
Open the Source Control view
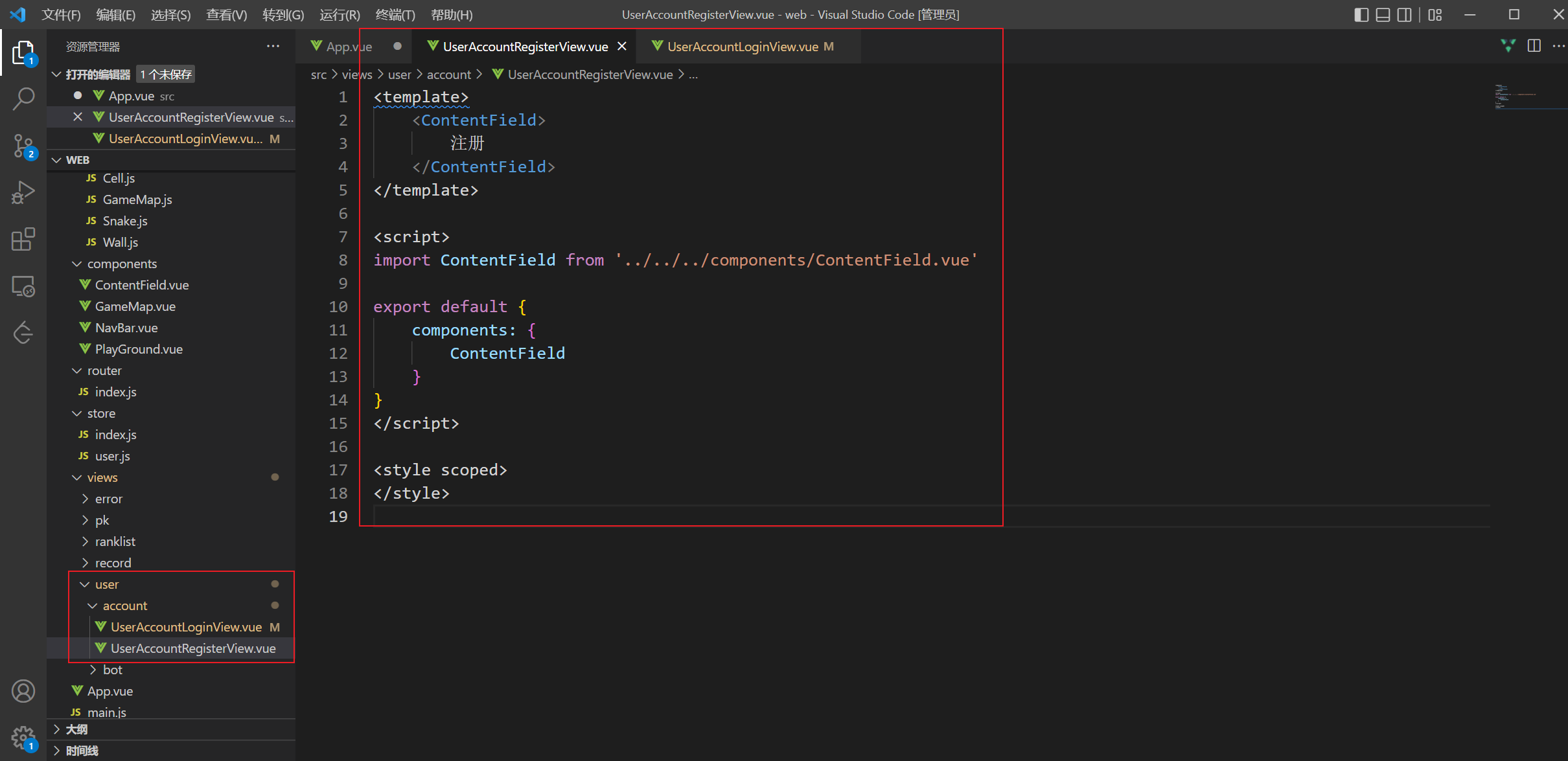23,146
